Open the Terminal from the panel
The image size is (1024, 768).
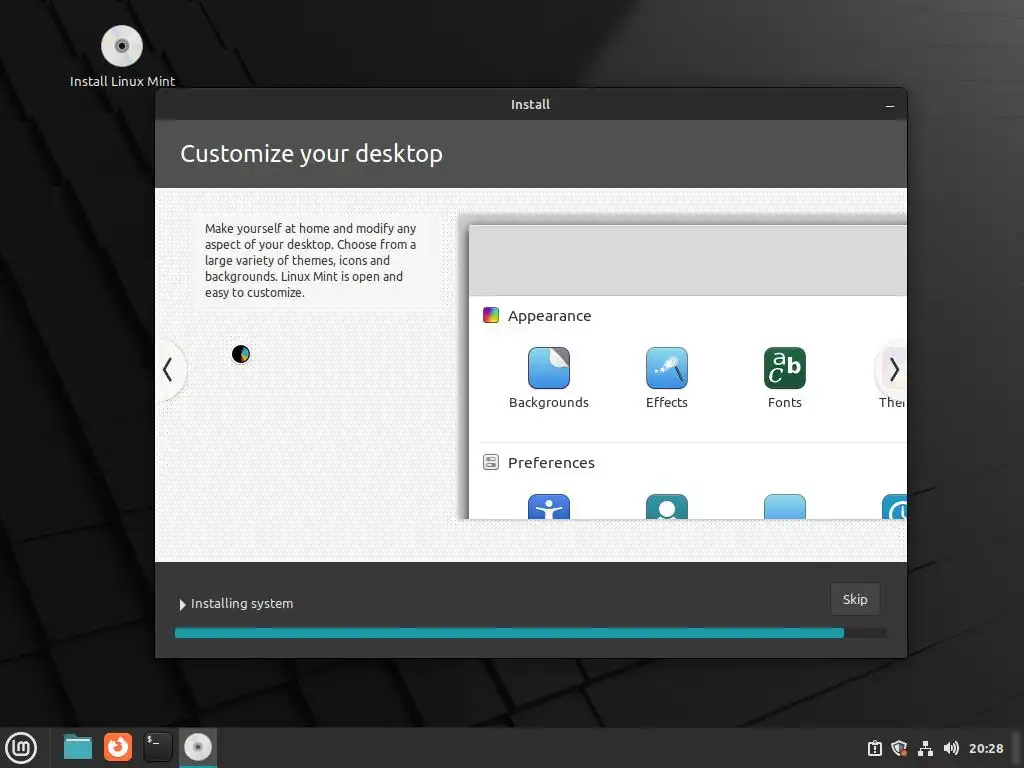(x=157, y=747)
